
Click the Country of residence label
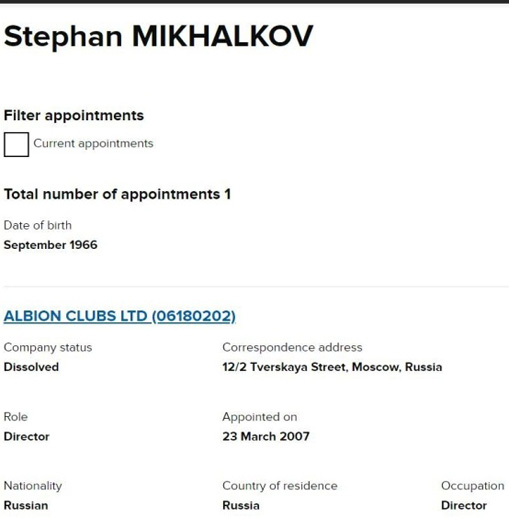280,486
